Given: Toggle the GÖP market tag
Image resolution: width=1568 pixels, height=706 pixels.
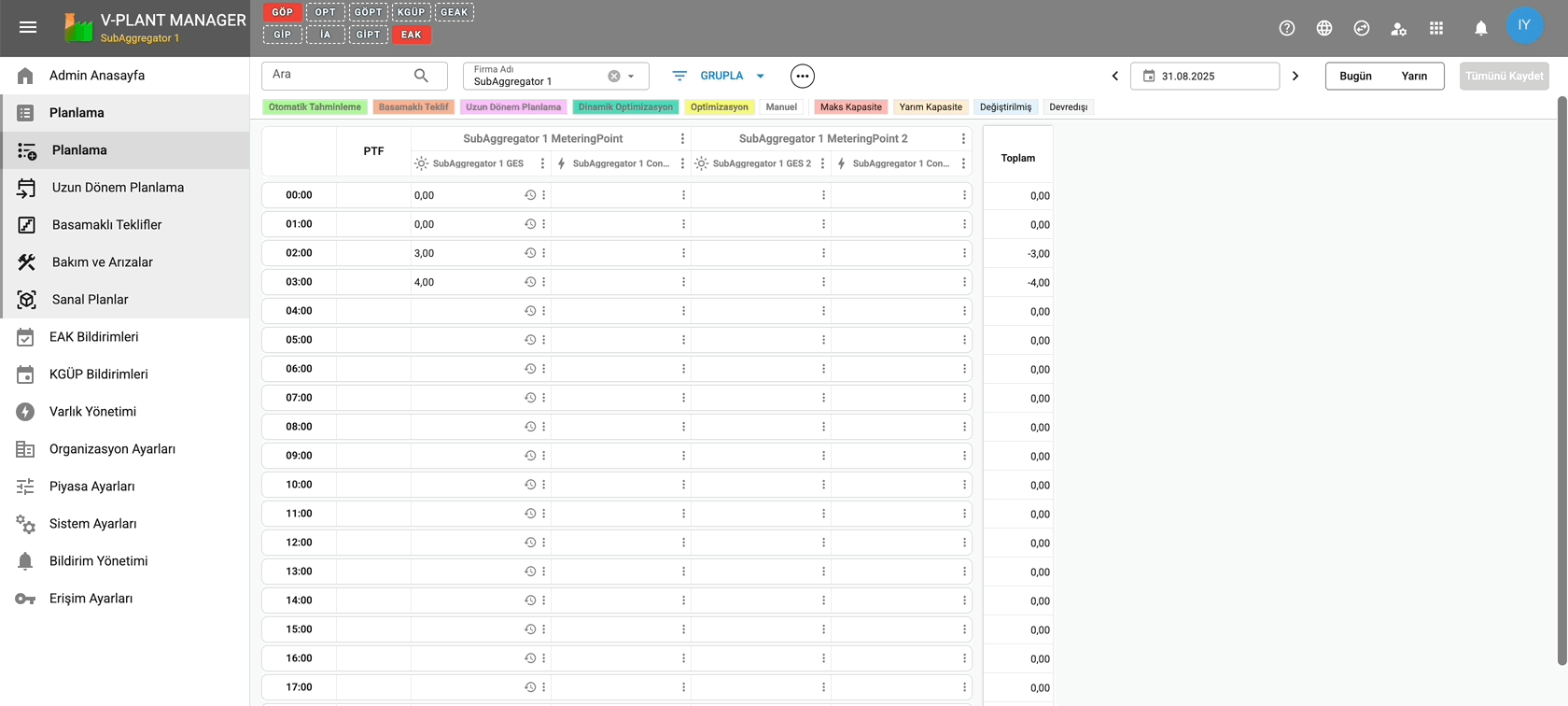Looking at the screenshot, I should pos(283,12).
